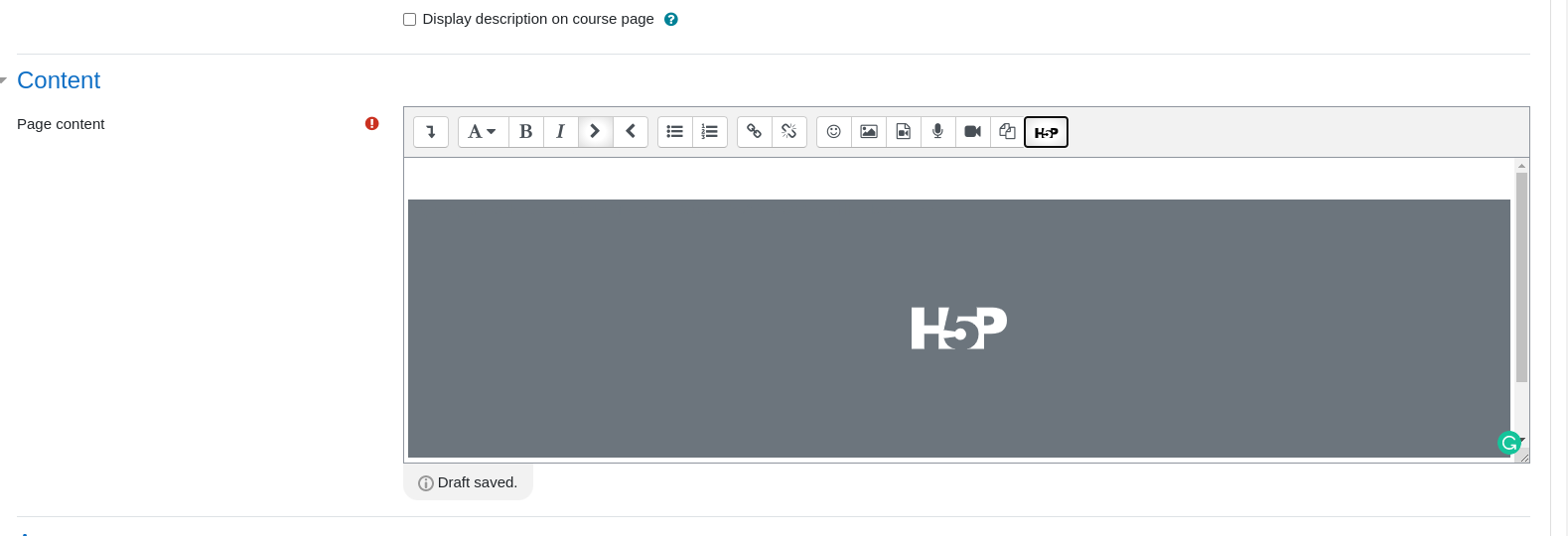Image resolution: width=1568 pixels, height=536 pixels.
Task: Open help for display description option
Action: pos(671,19)
